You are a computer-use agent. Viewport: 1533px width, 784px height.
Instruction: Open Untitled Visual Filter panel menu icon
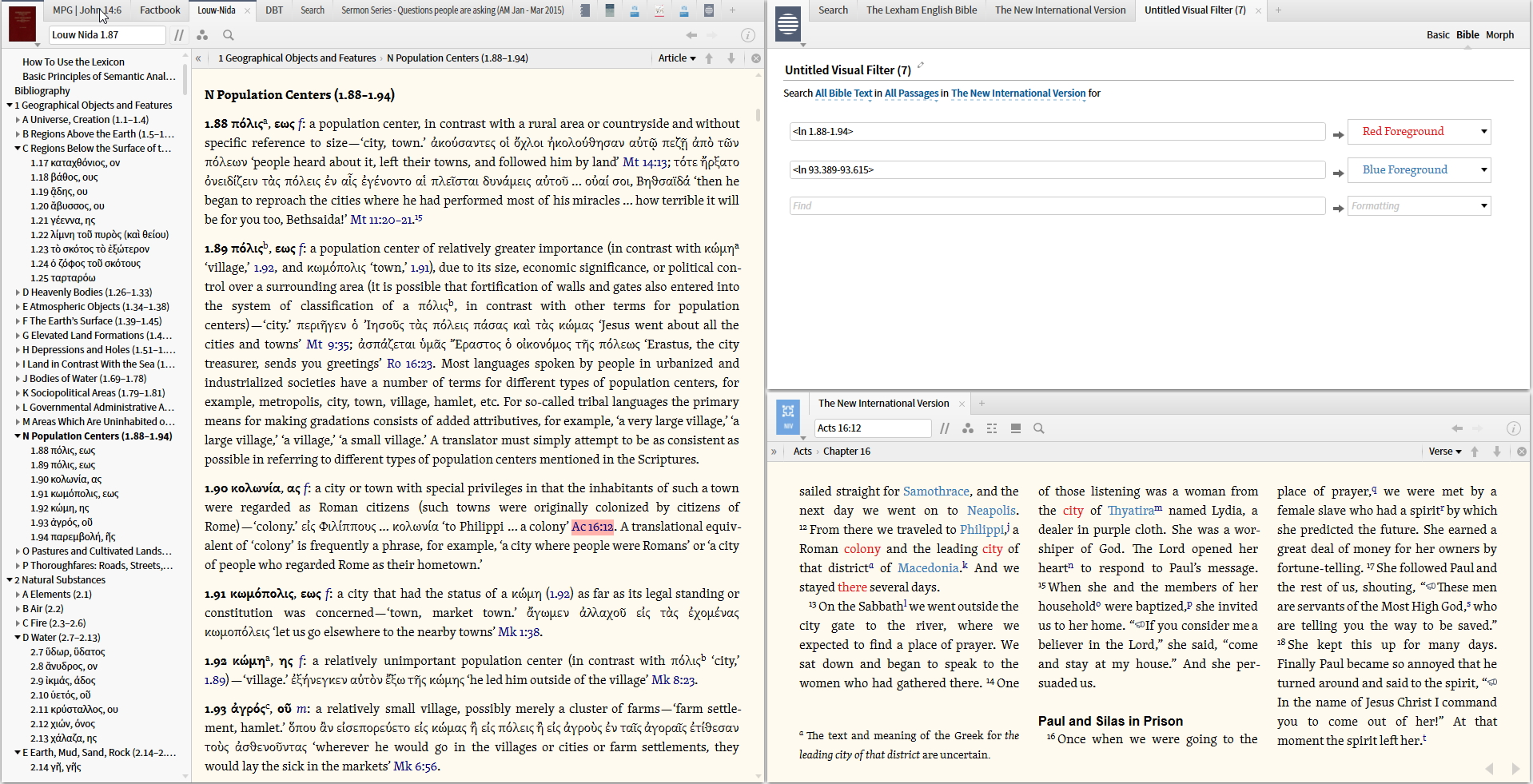[788, 25]
